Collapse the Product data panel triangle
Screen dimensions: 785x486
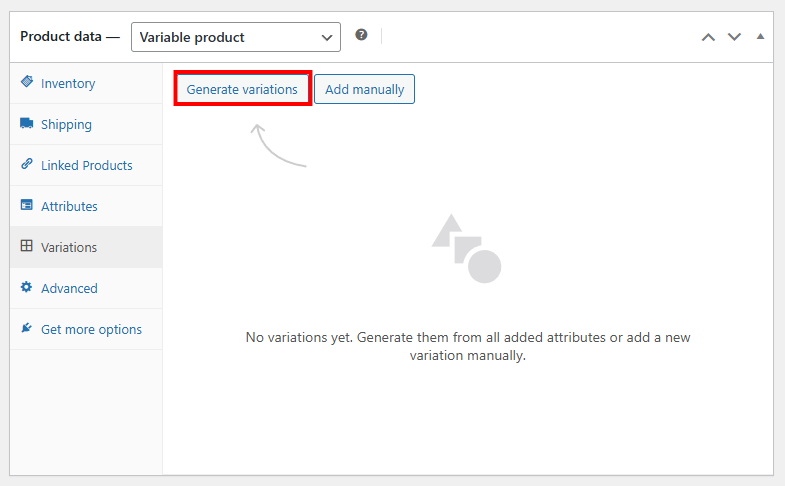tap(760, 36)
